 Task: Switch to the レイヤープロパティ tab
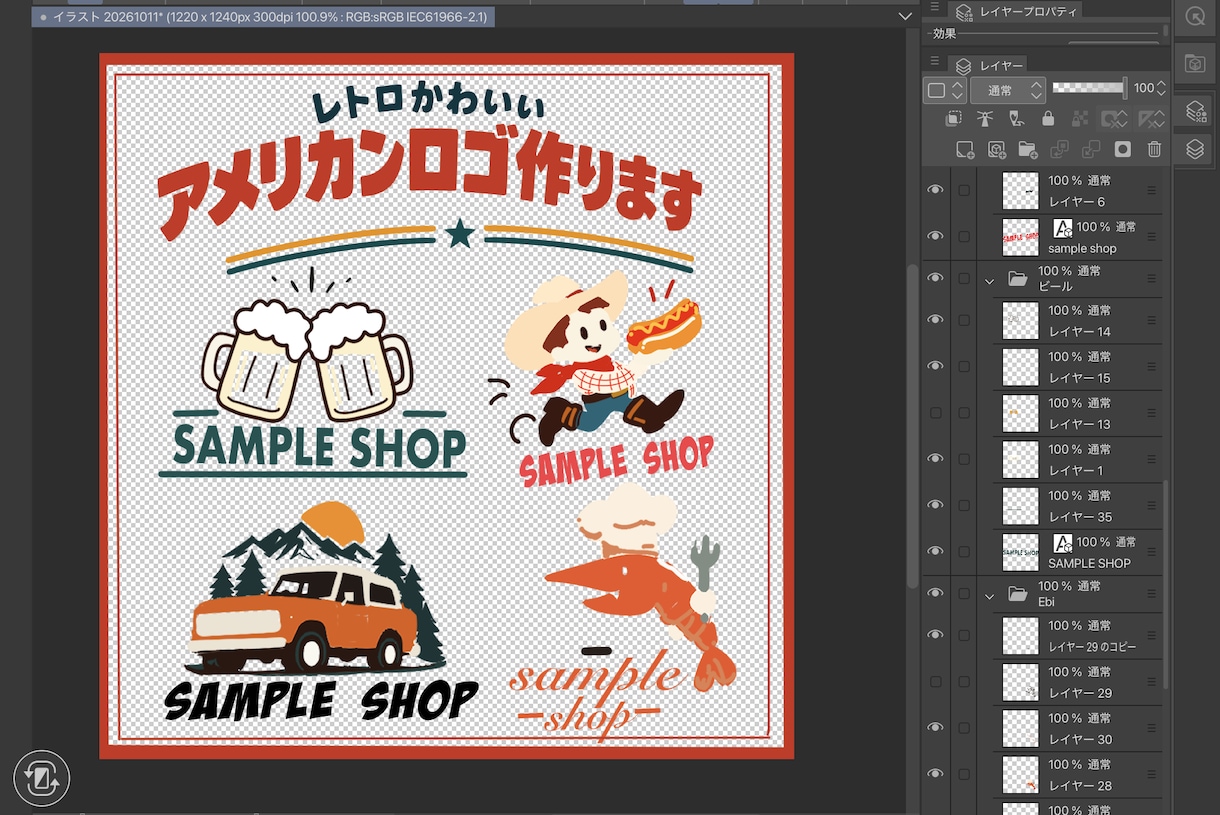[1017, 11]
